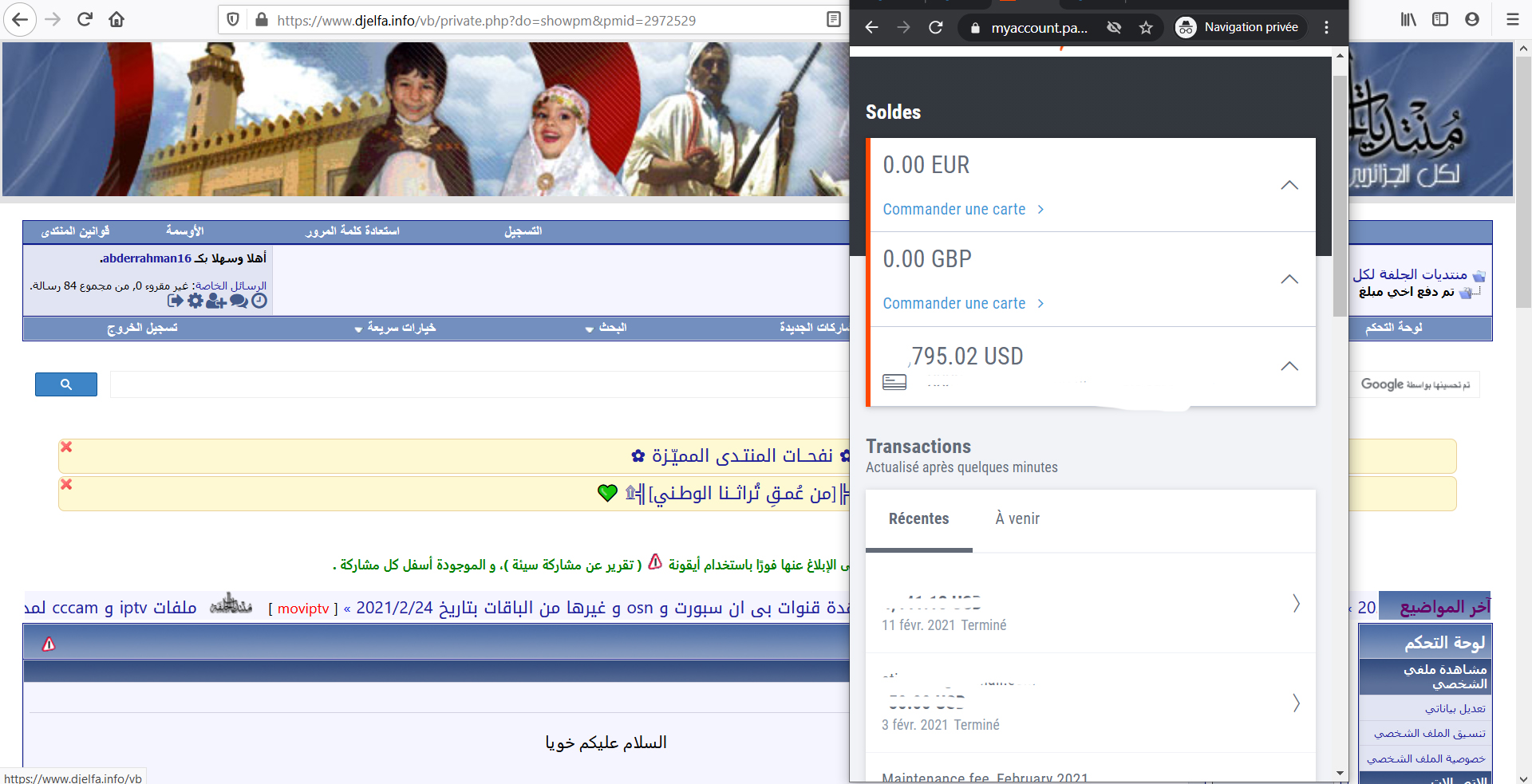Close the first yellow notice banner
Screen dimensions: 1532x784
pyautogui.click(x=66, y=447)
